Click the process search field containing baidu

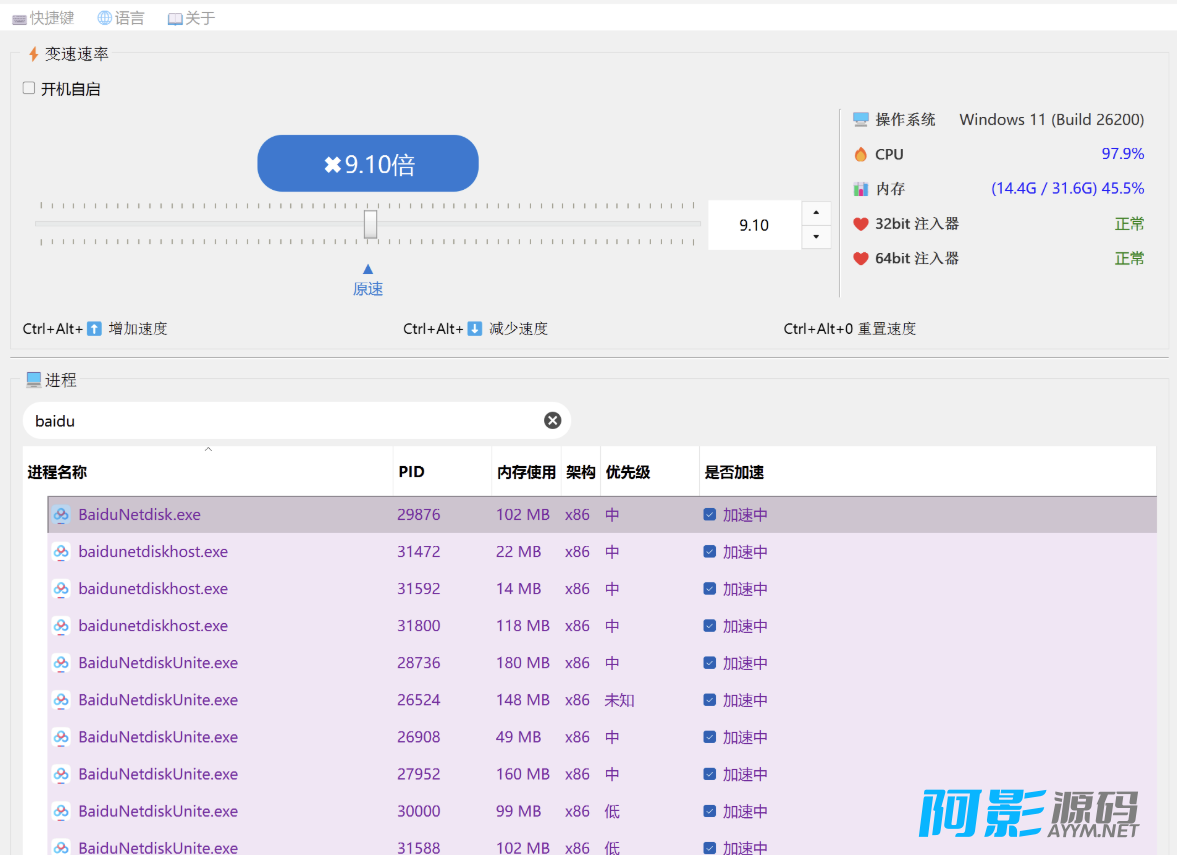pyautogui.click(x=280, y=421)
